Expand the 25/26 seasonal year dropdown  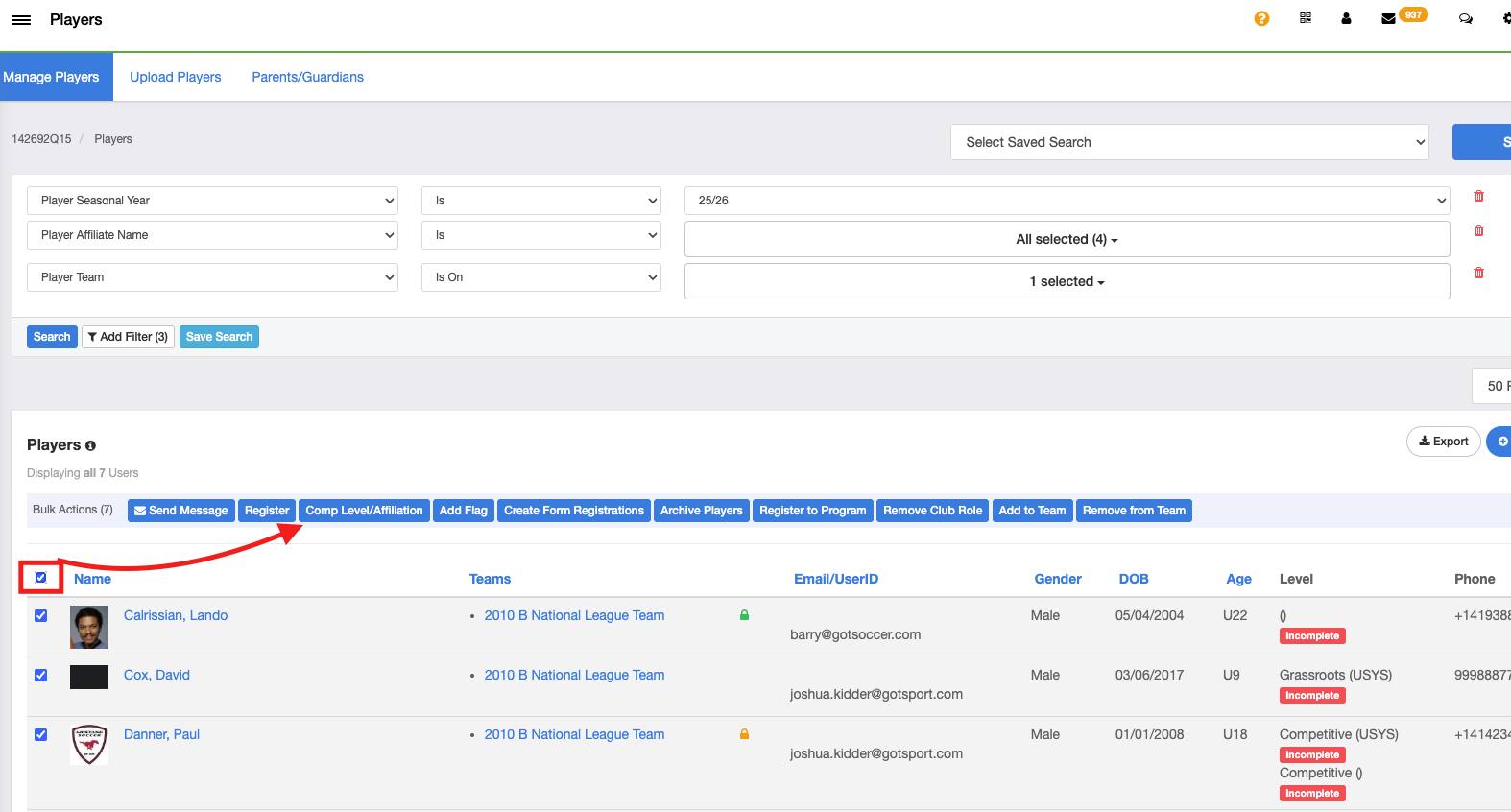pos(1067,201)
